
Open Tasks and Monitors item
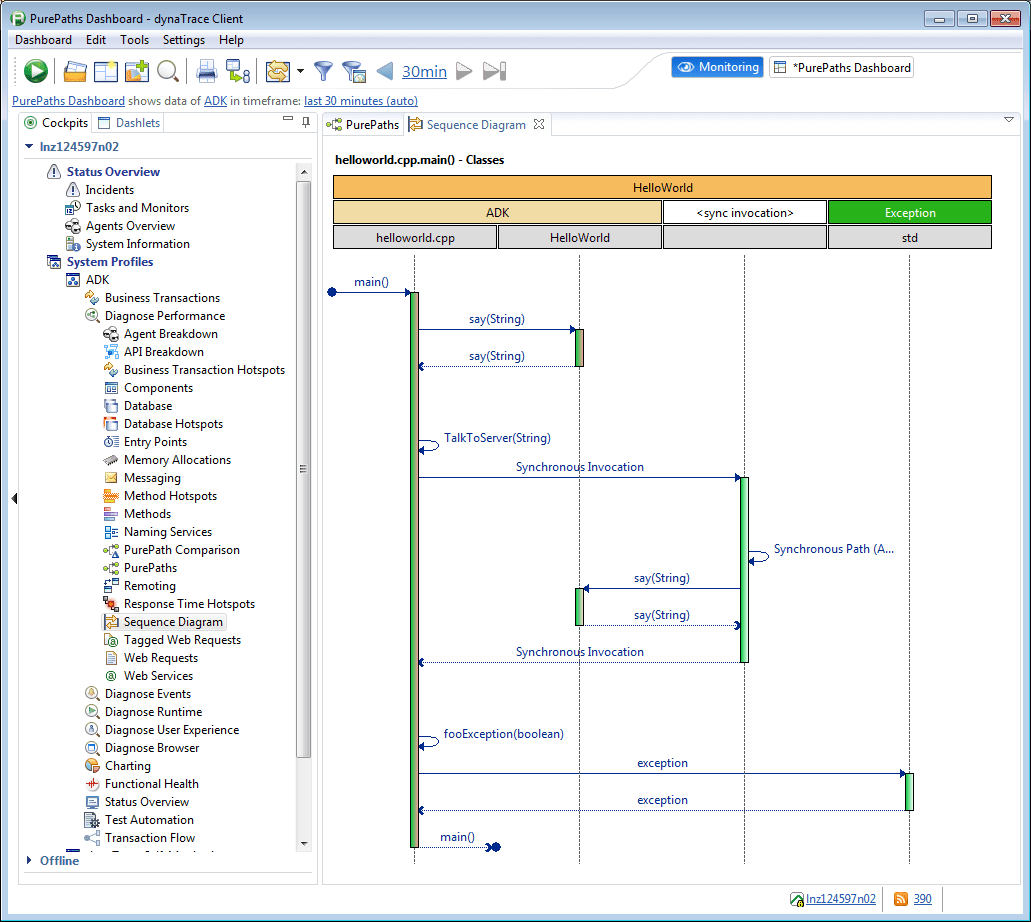pos(137,207)
